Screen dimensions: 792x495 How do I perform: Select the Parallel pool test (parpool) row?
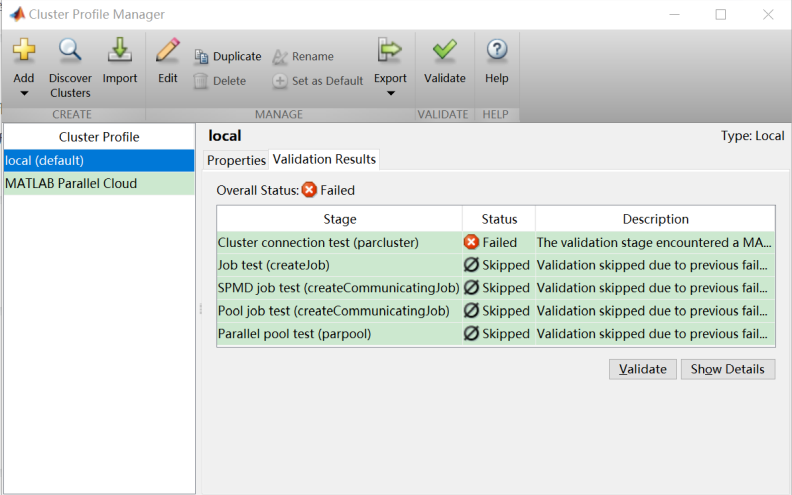[x=496, y=334]
